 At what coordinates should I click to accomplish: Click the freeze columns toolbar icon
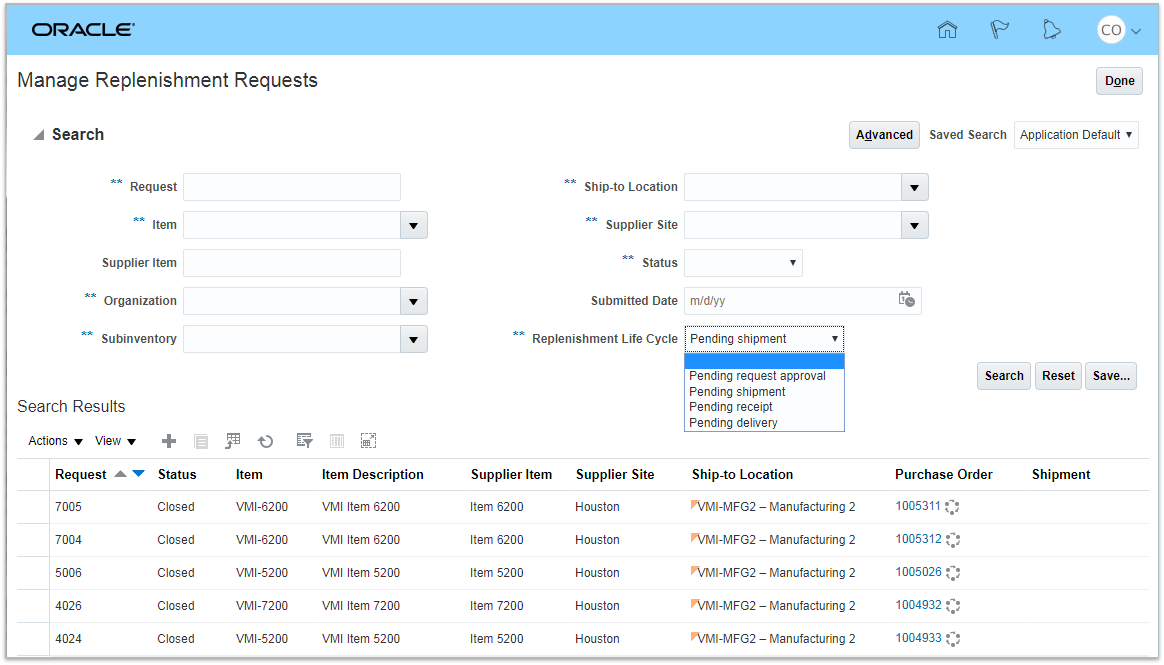[337, 441]
